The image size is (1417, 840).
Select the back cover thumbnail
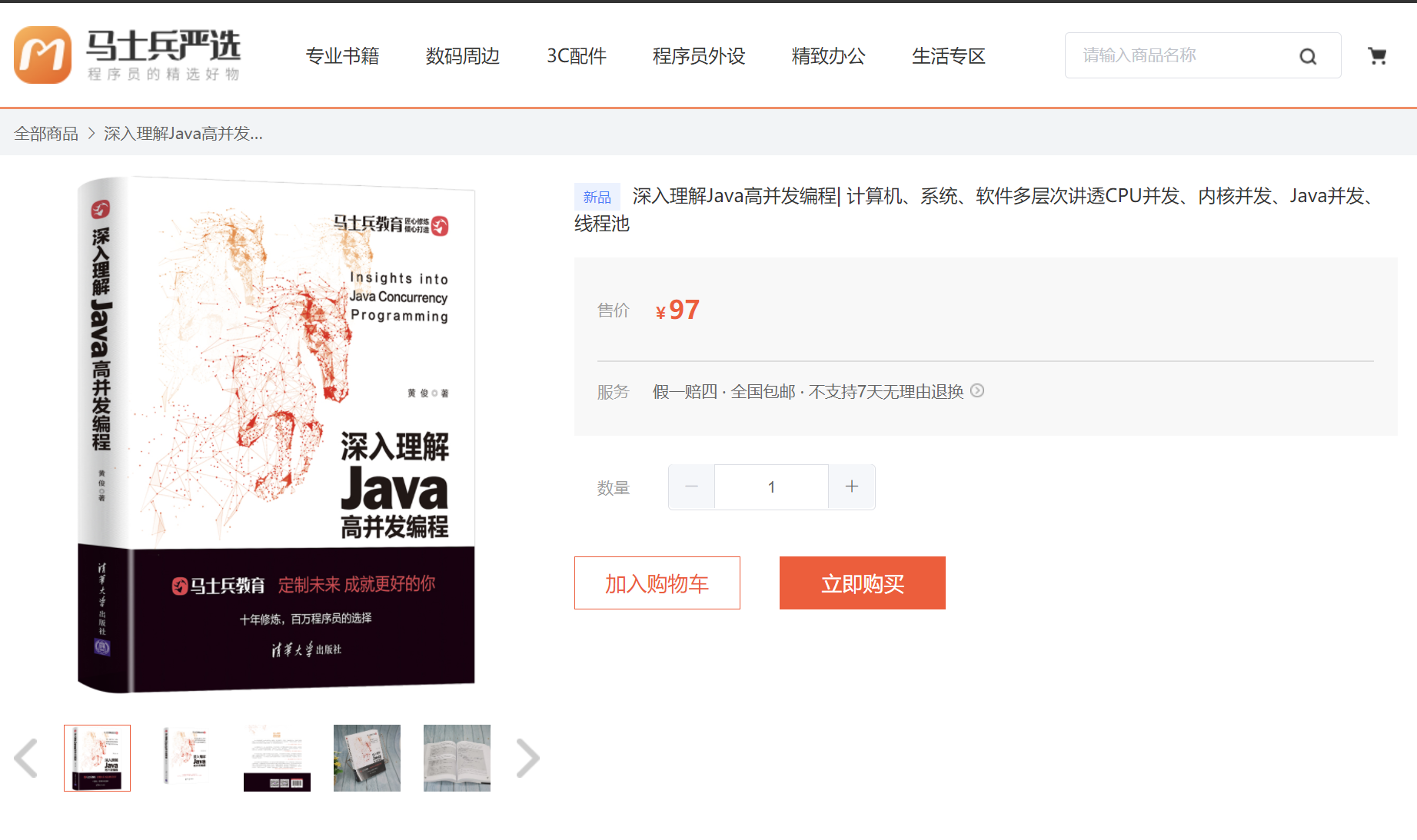tap(277, 758)
